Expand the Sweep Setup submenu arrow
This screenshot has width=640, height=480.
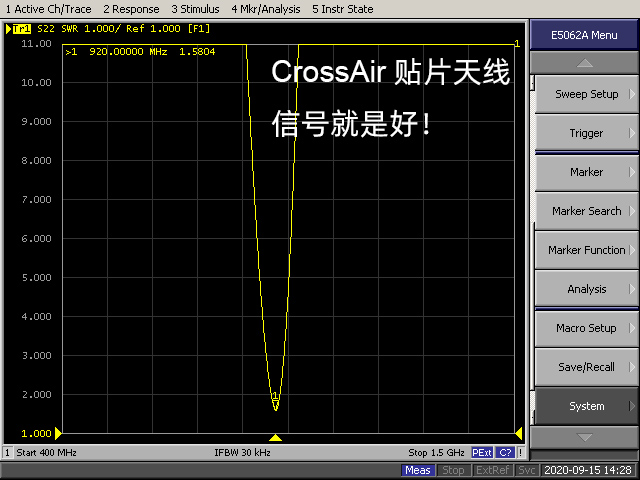(632, 94)
